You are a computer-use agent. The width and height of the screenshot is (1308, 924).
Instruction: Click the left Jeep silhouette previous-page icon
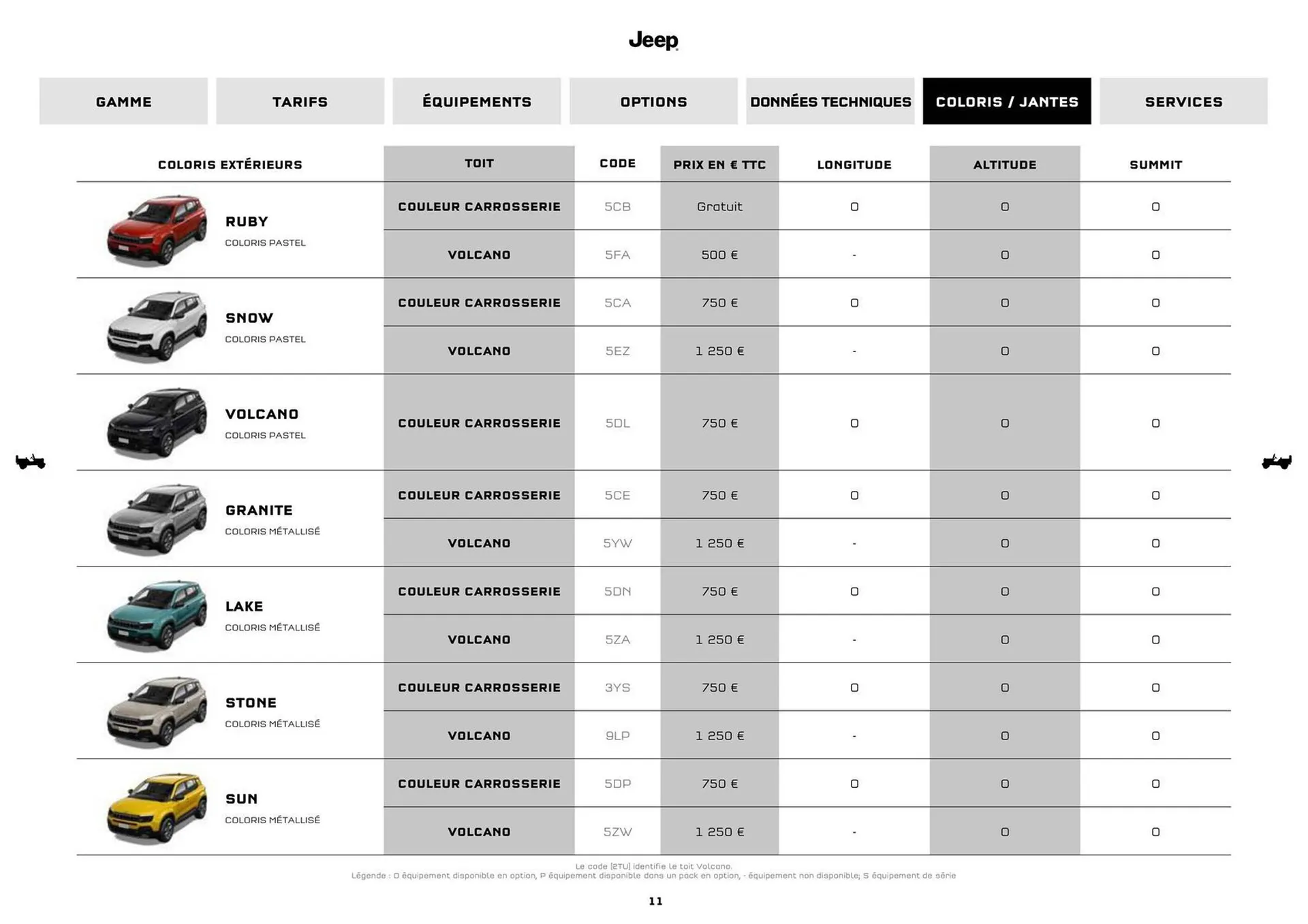(x=30, y=462)
